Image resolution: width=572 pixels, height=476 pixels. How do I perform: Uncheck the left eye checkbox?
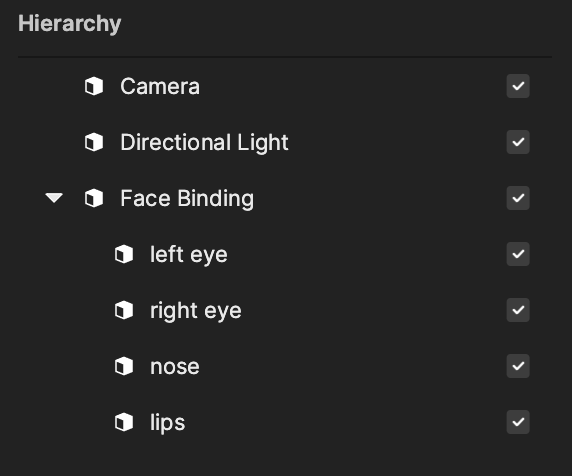pos(518,254)
